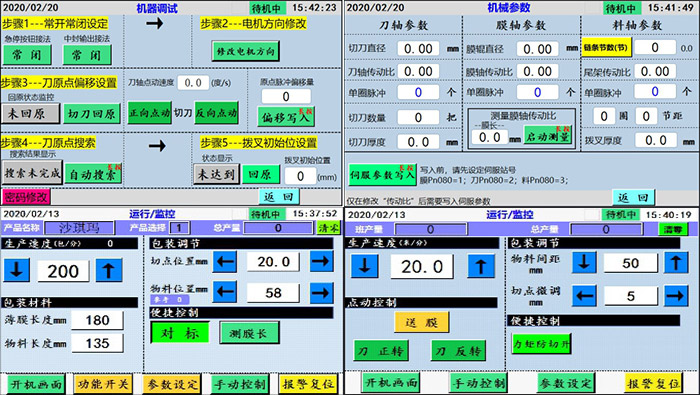
Task: Shift 切点位置 right using the blue arrow
Action: (x=321, y=262)
